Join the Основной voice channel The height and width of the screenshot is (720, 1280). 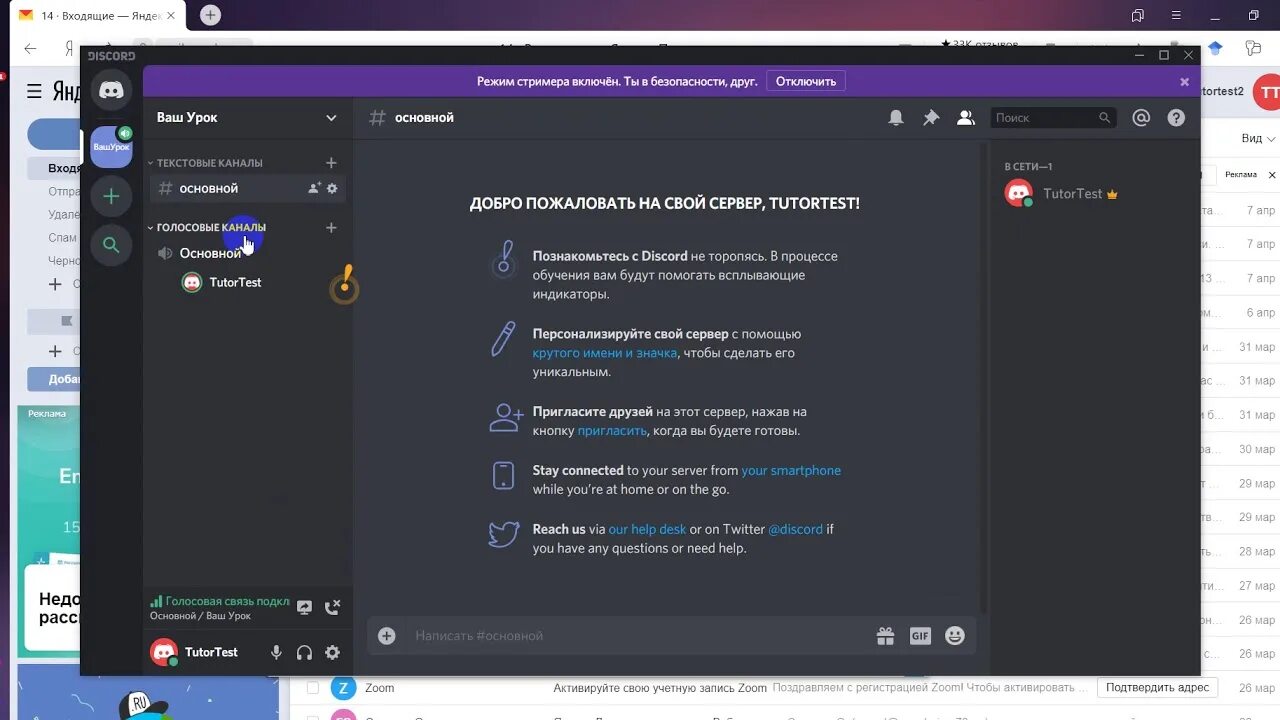tap(247, 253)
